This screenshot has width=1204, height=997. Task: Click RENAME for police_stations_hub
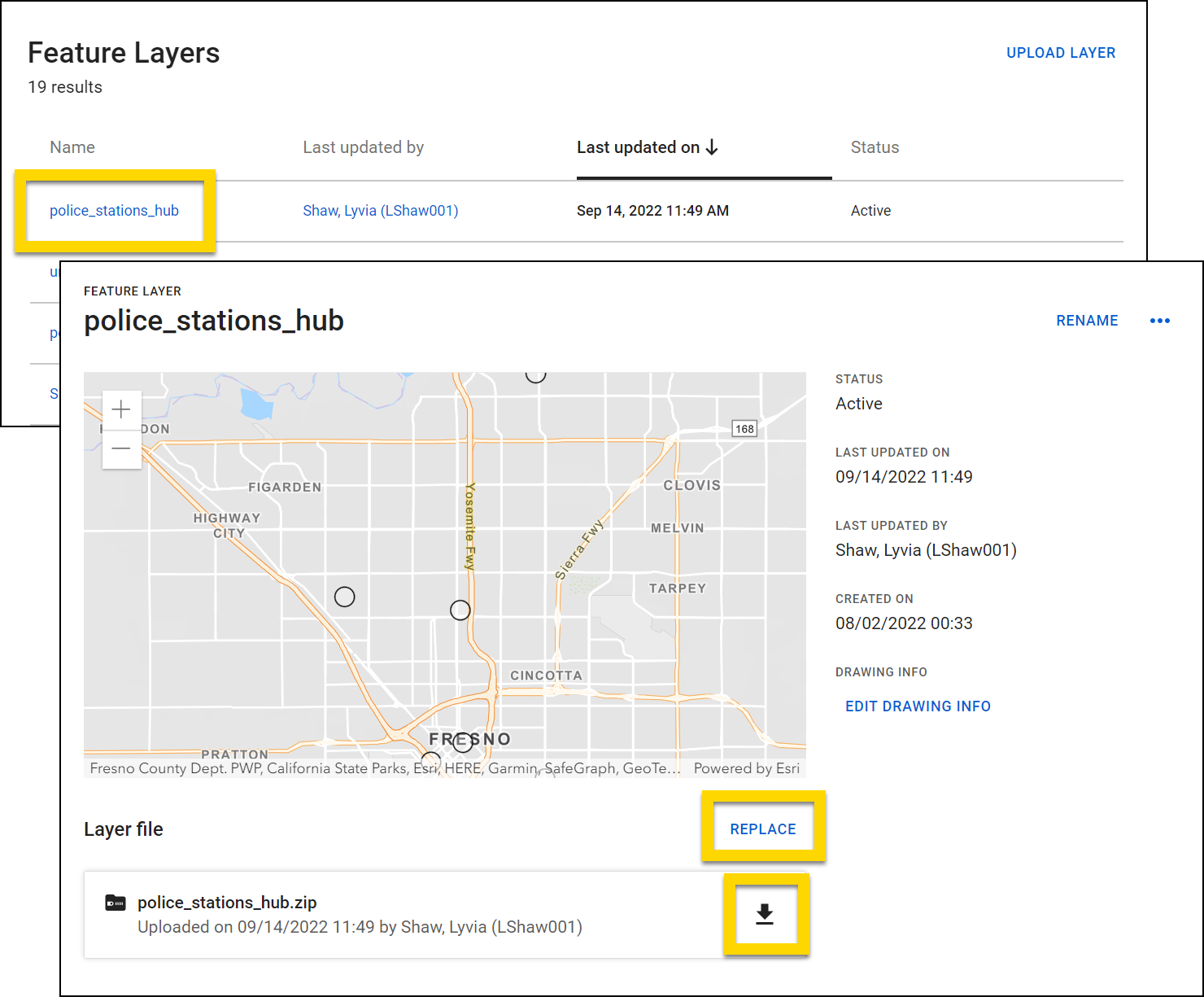click(x=1087, y=320)
